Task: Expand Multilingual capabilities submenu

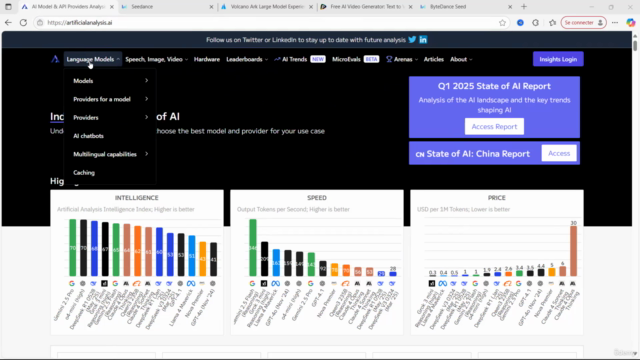Action: [110, 154]
